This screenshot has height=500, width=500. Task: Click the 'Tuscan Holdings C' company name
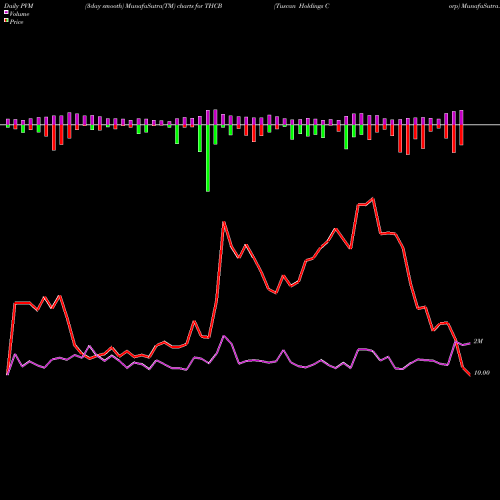(x=302, y=6)
